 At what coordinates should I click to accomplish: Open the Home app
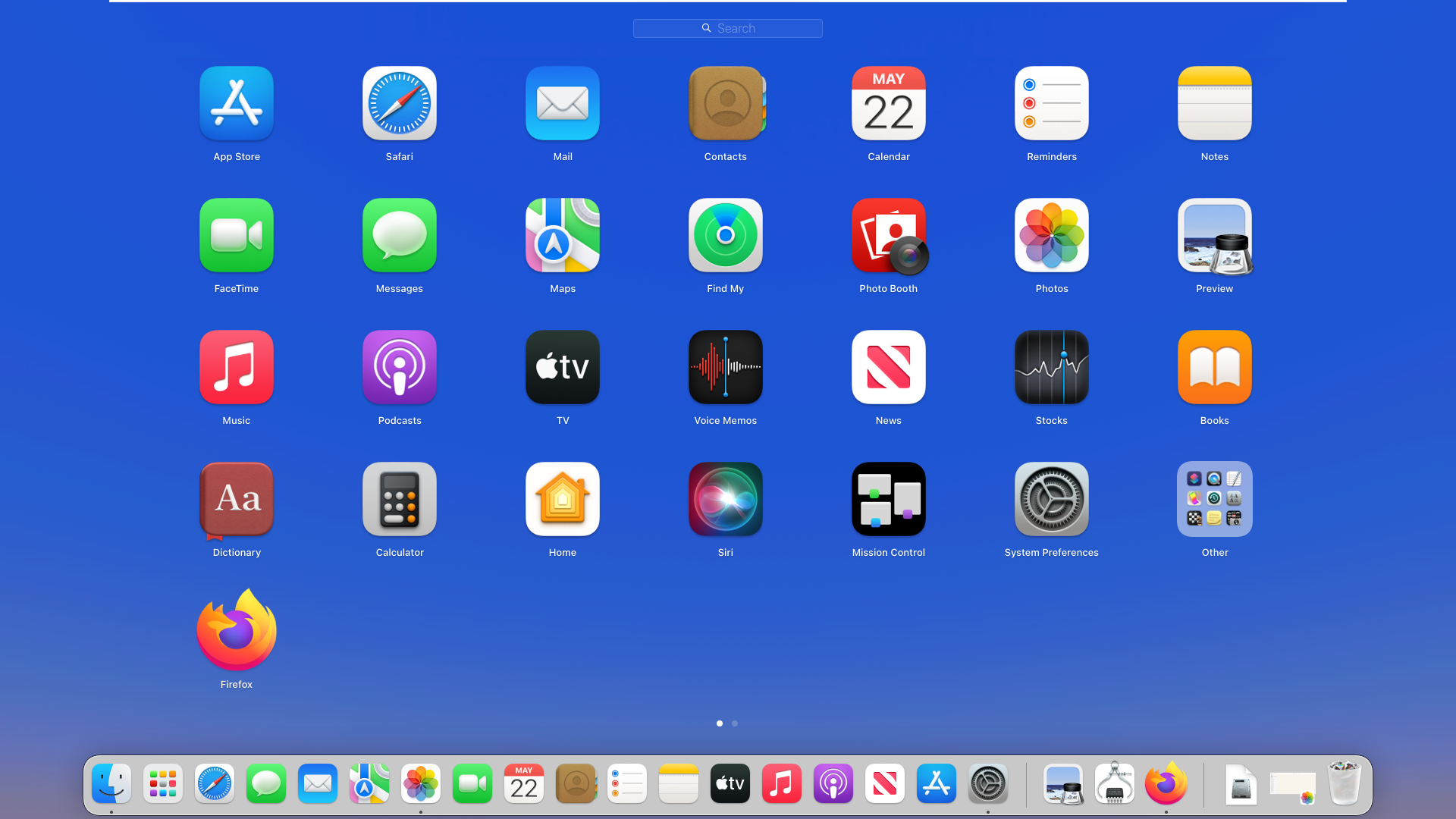tap(562, 499)
